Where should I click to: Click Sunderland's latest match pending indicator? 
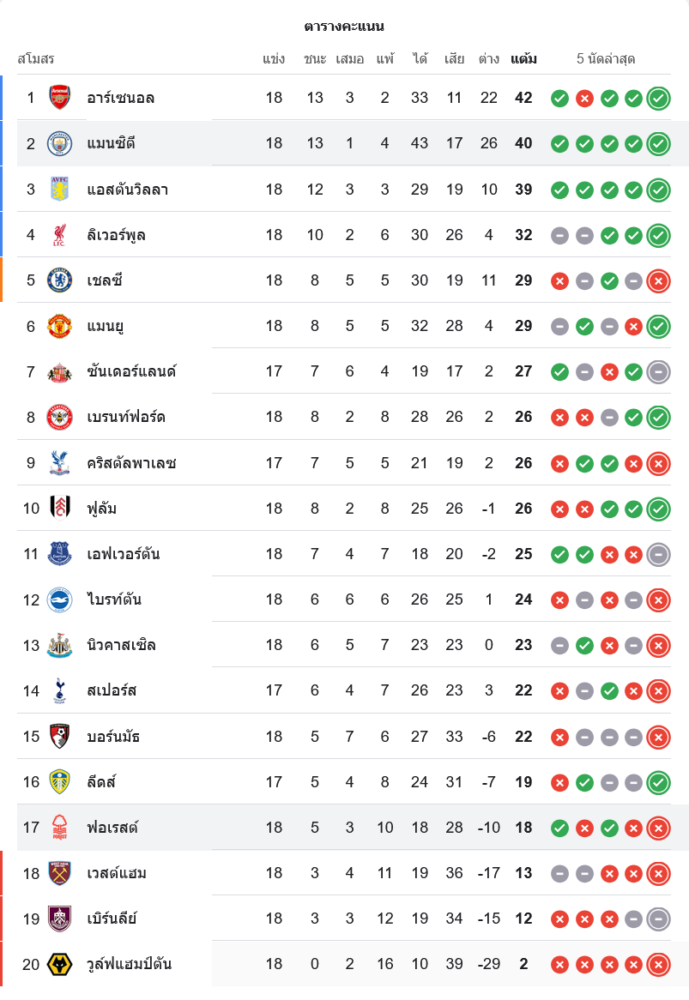658,372
